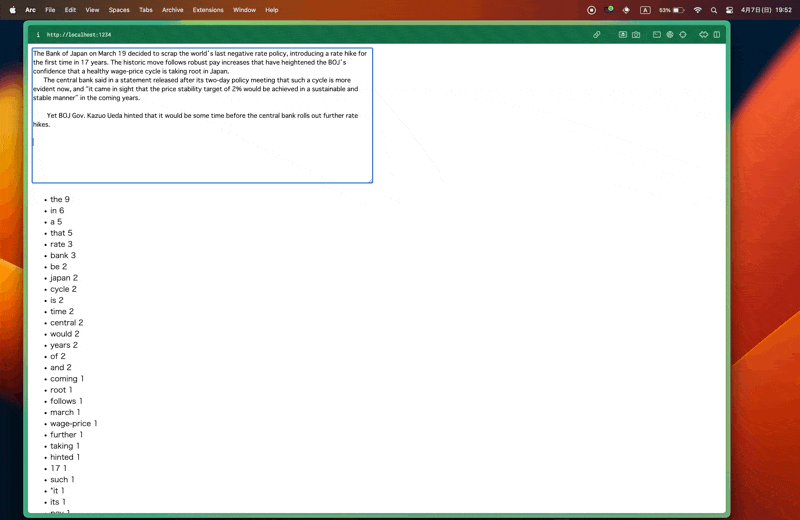The image size is (800, 520).
Task: Open the Arc application menu
Action: pos(31,10)
